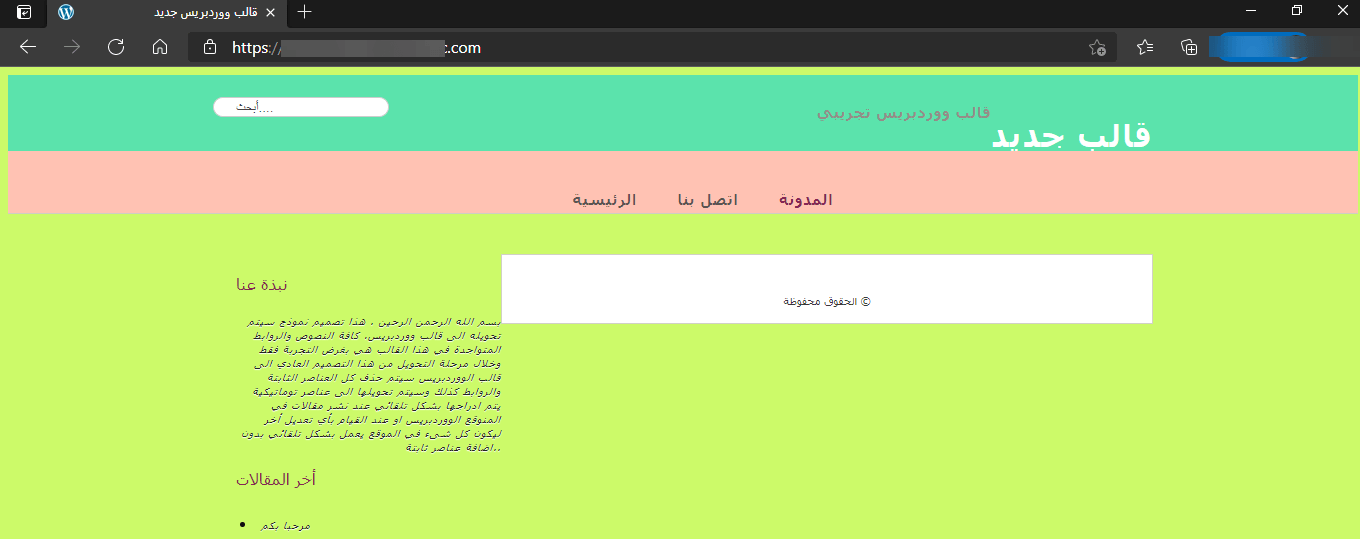Click the site title قالب جديد
This screenshot has width=1360, height=539.
click(x=1071, y=136)
